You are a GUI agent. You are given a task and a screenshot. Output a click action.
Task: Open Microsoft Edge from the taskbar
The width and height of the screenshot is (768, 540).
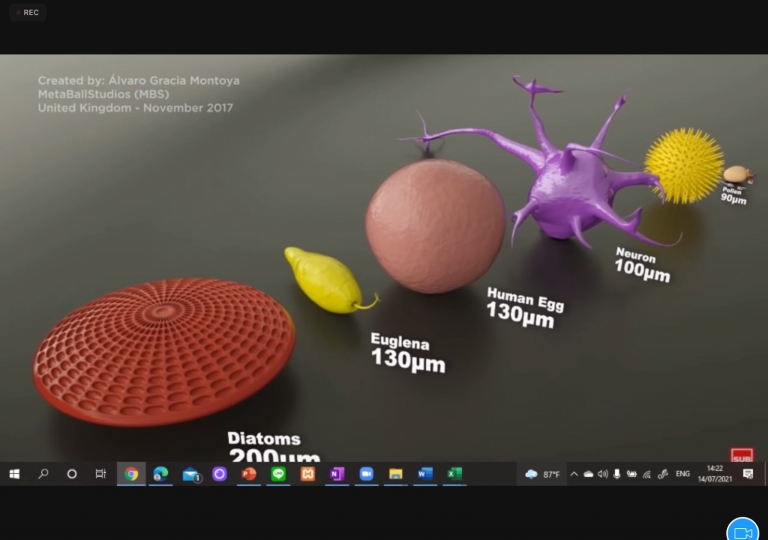coord(160,474)
